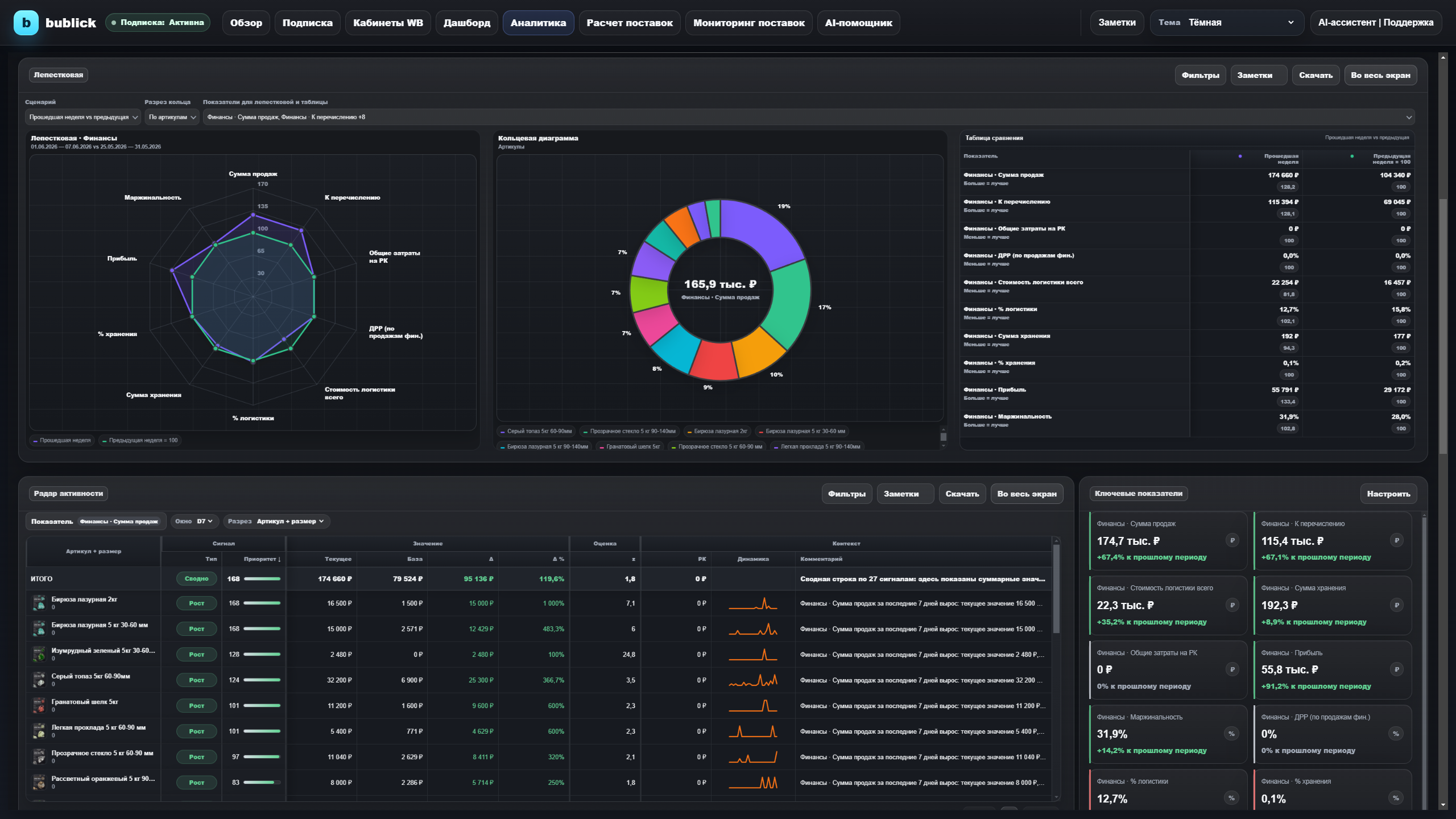Open the Окно D7 window dropdown
The width and height of the screenshot is (1456, 819).
click(194, 521)
